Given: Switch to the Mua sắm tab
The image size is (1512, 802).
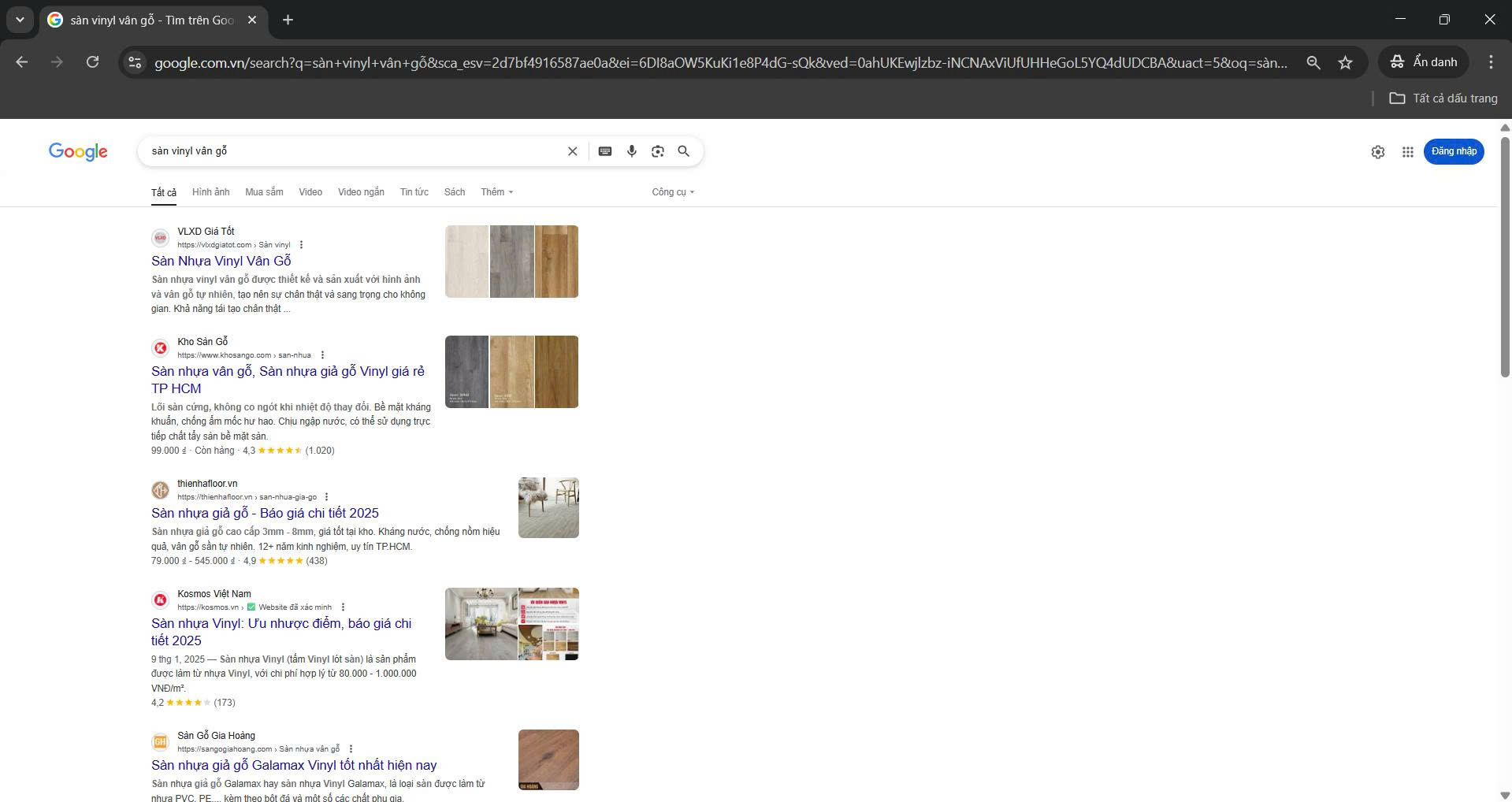Looking at the screenshot, I should pyautogui.click(x=264, y=192).
